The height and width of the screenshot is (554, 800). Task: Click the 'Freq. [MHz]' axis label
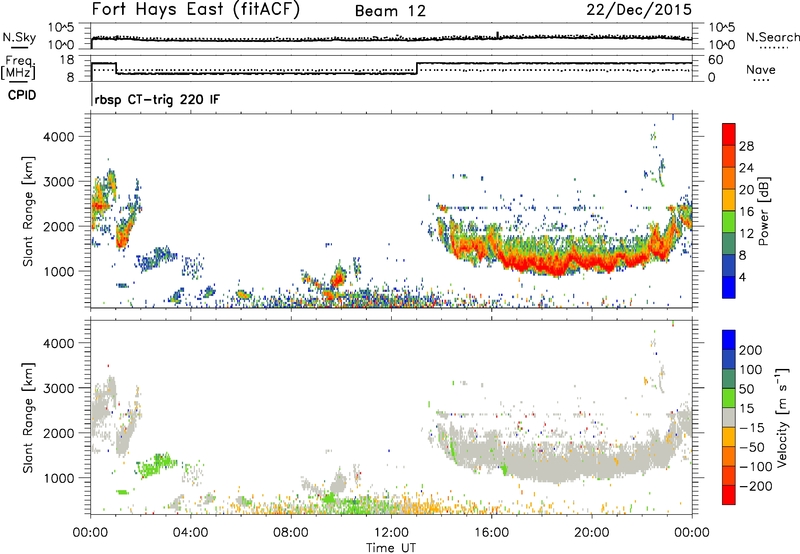18,68
